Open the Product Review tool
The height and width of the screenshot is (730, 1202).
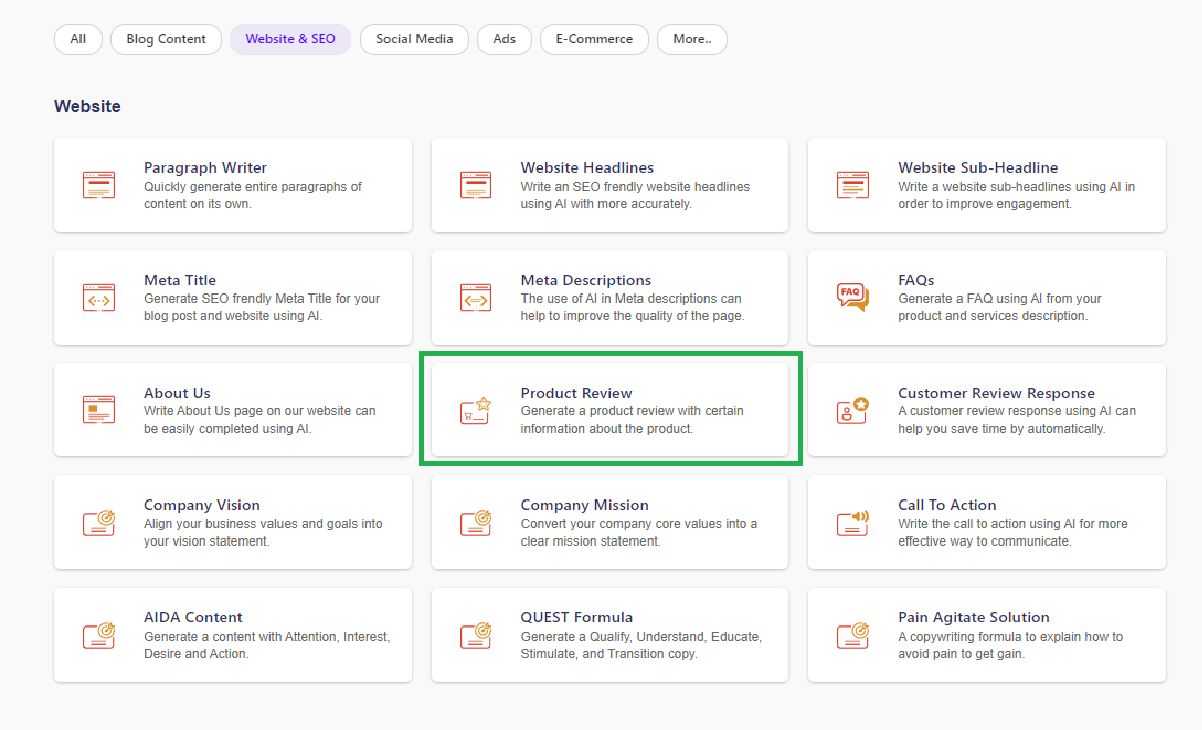point(609,410)
